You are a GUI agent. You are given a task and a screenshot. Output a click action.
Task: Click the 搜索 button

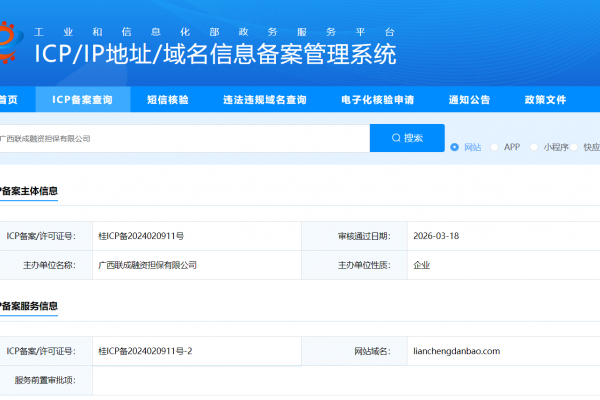coord(407,138)
